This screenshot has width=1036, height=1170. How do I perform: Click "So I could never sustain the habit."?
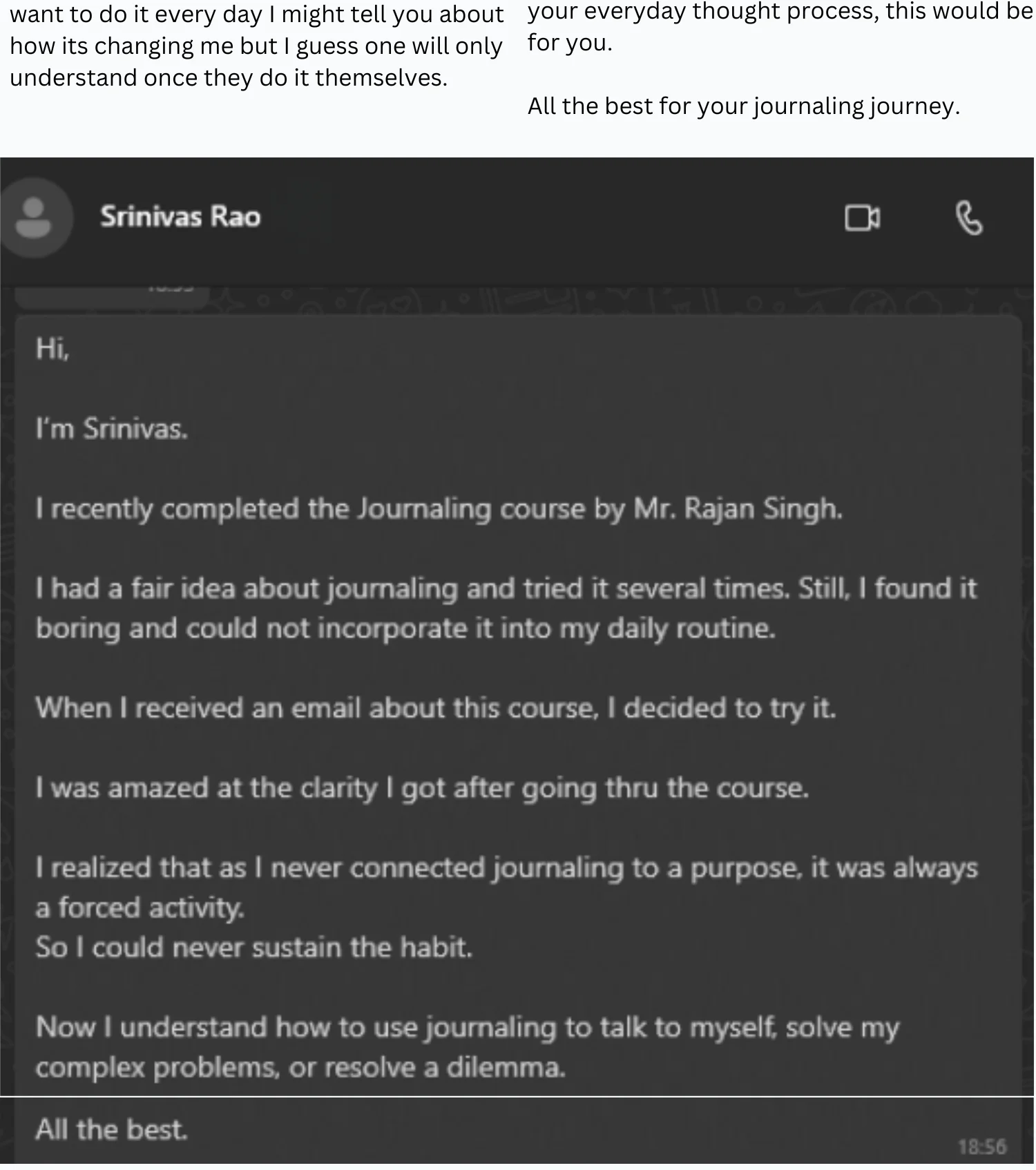[x=254, y=948]
